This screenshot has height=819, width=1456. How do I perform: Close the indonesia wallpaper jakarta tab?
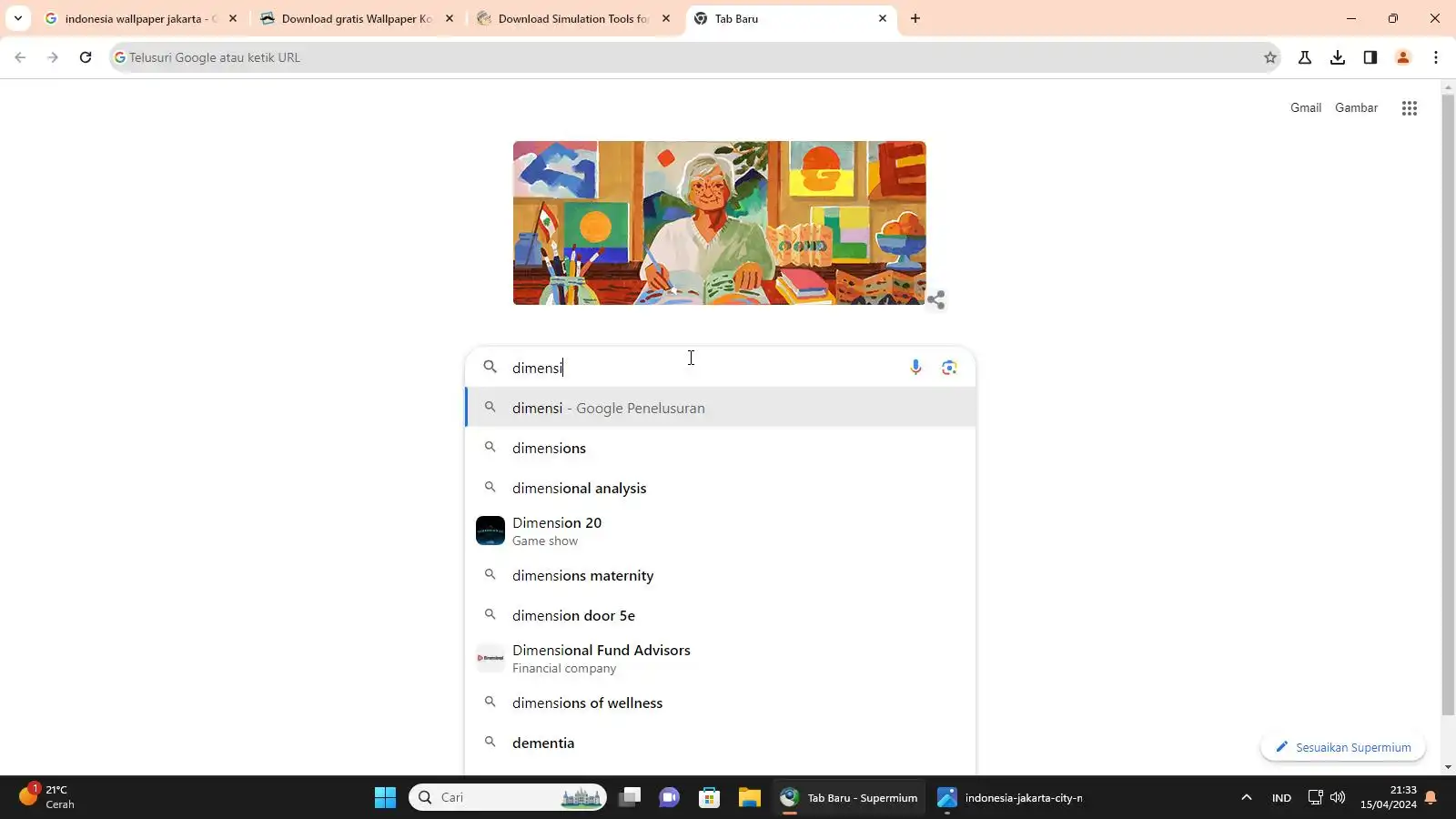(x=233, y=18)
